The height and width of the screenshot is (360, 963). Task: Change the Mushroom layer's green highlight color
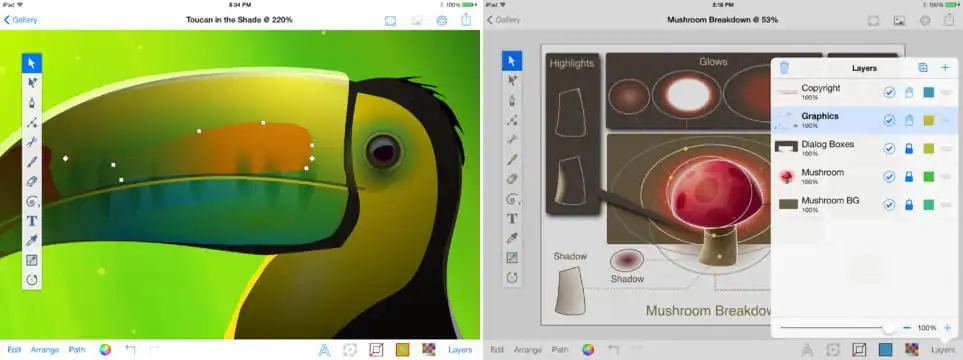pyautogui.click(x=929, y=177)
